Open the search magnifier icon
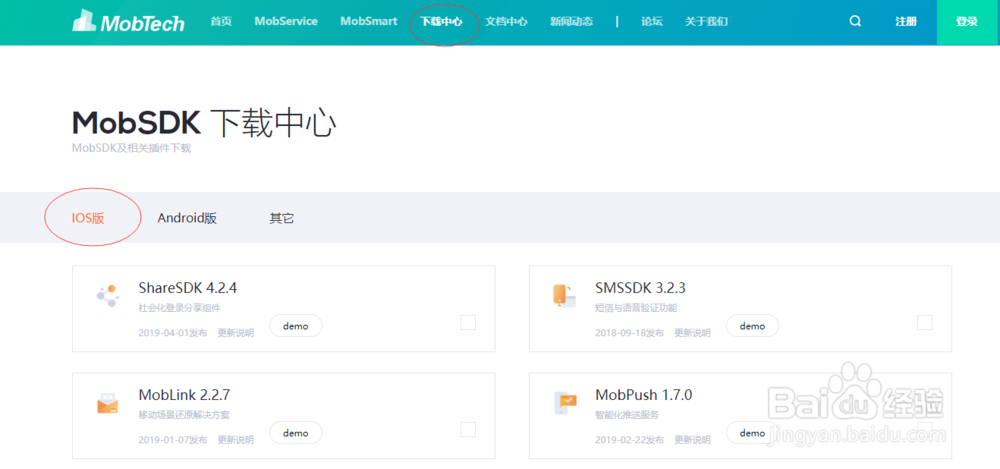The image size is (1000, 469). [855, 21]
